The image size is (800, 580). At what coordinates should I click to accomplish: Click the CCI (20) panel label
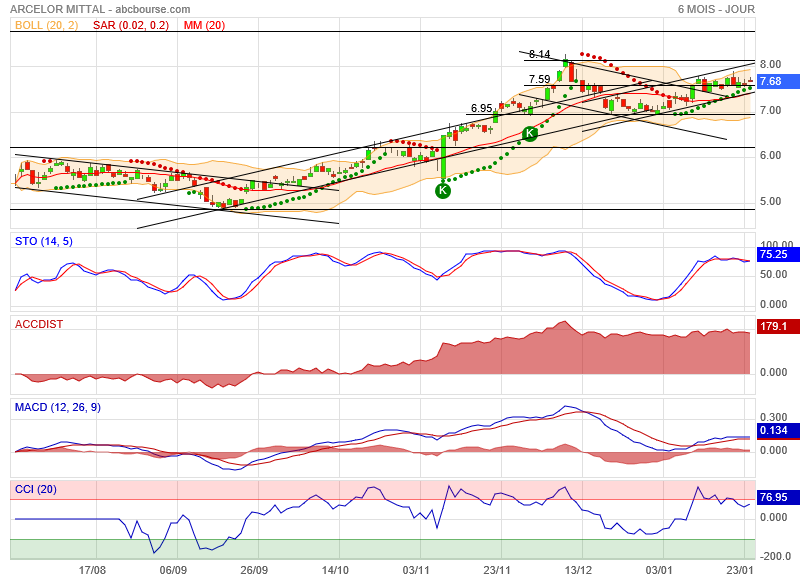(x=36, y=489)
